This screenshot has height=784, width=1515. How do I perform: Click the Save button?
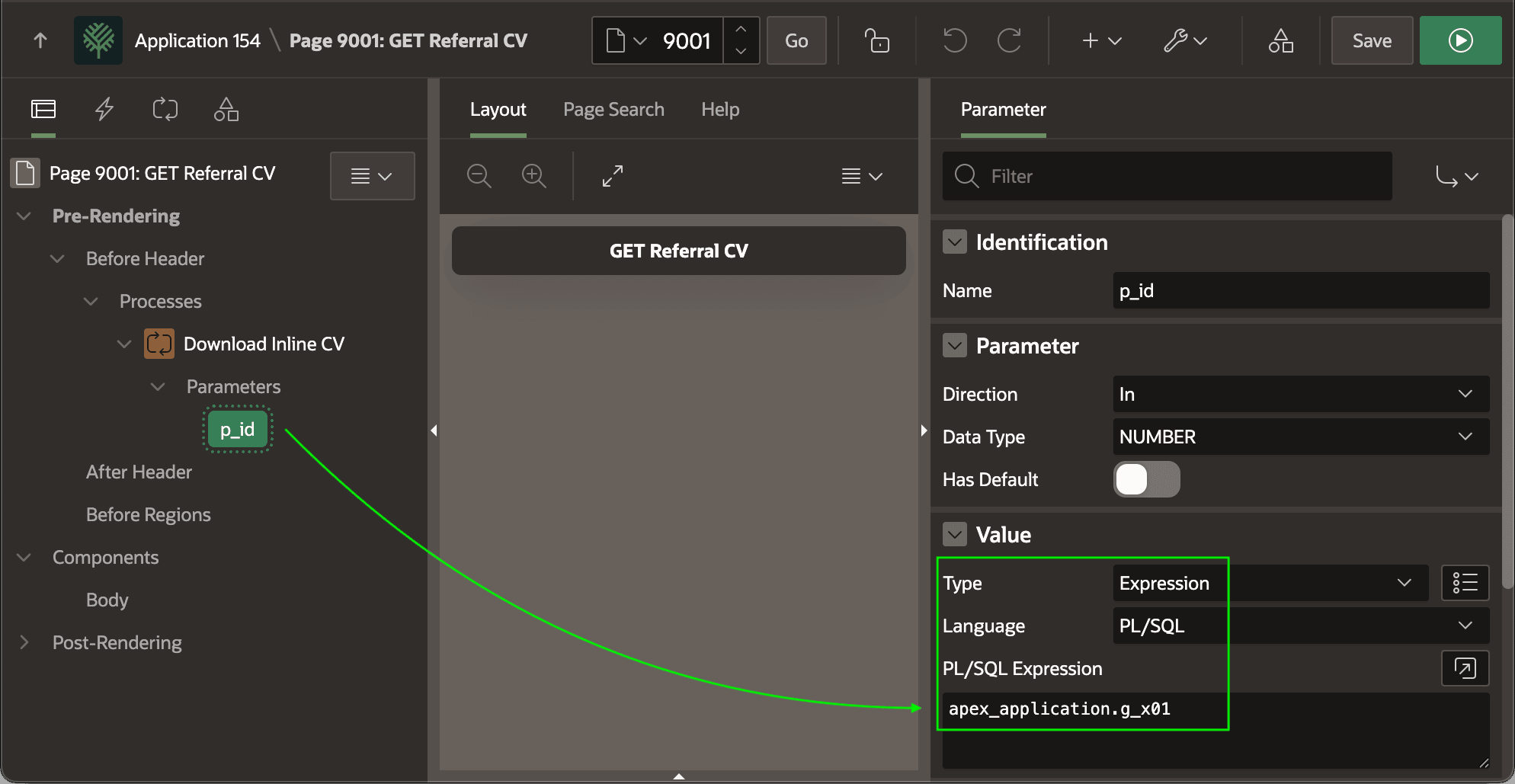(1372, 40)
